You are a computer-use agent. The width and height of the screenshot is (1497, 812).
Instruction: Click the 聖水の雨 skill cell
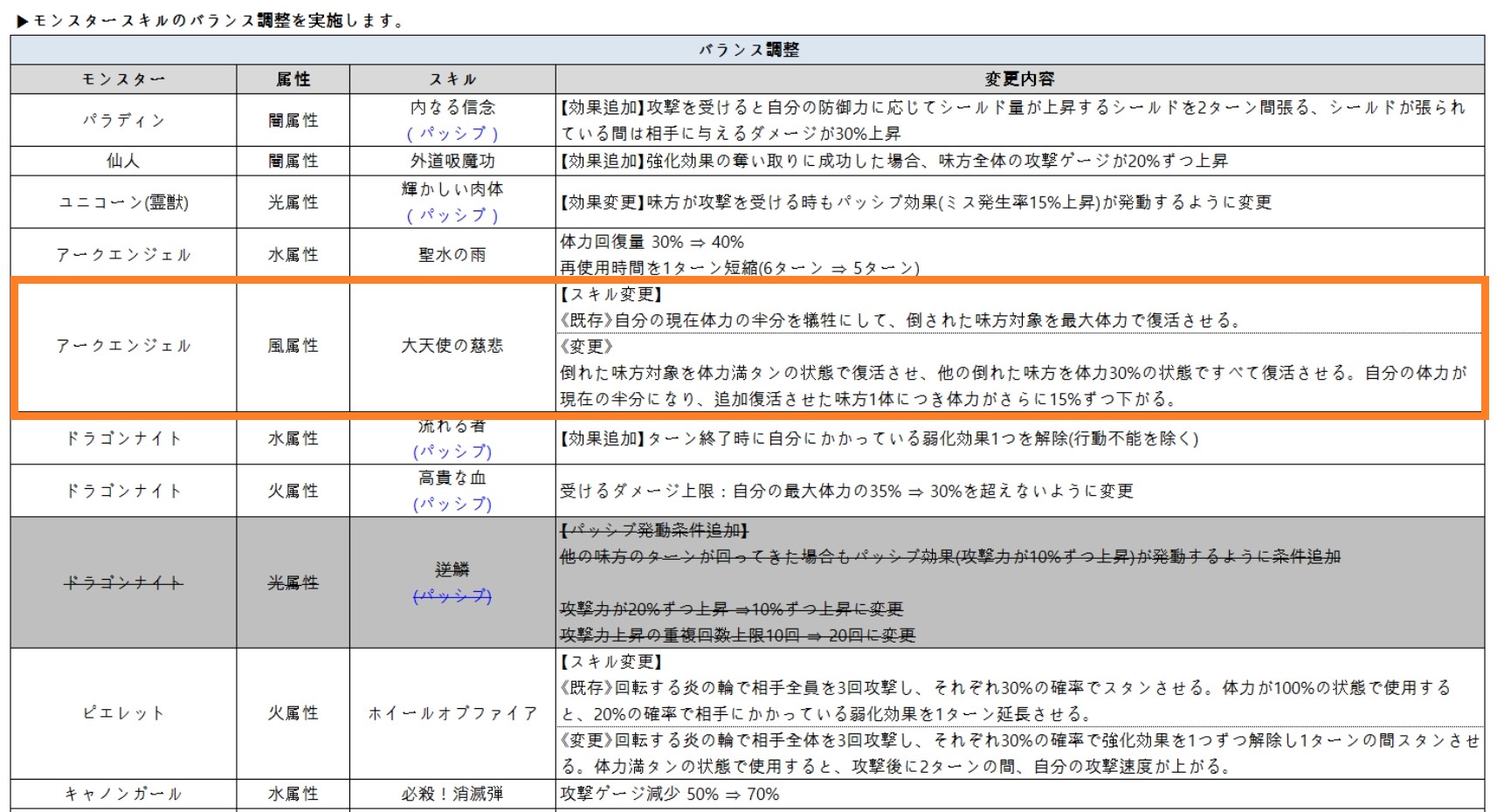click(x=452, y=255)
